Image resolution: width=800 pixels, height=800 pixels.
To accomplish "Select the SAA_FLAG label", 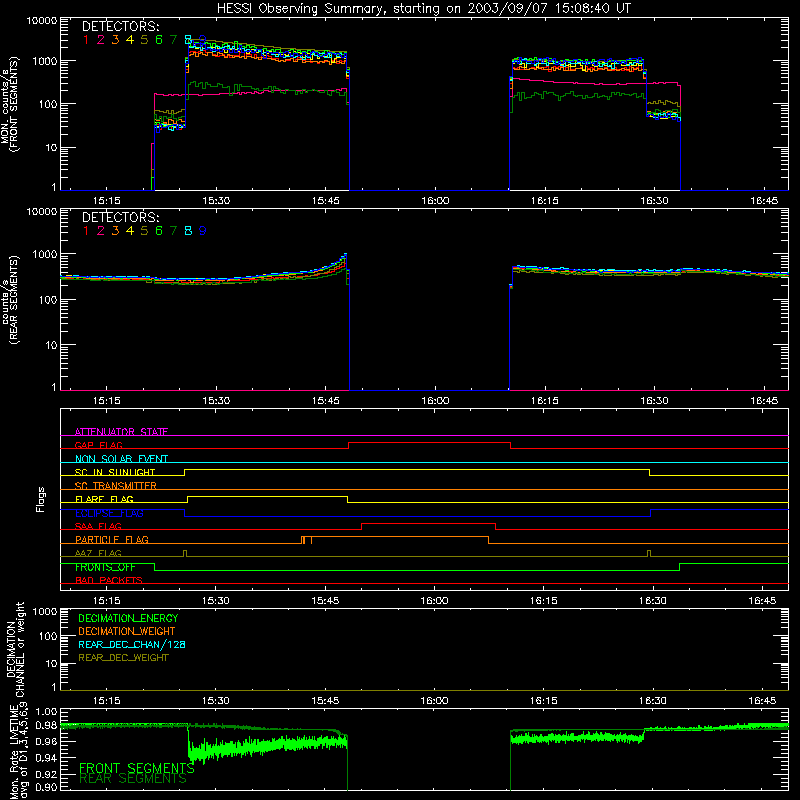I will coord(98,526).
